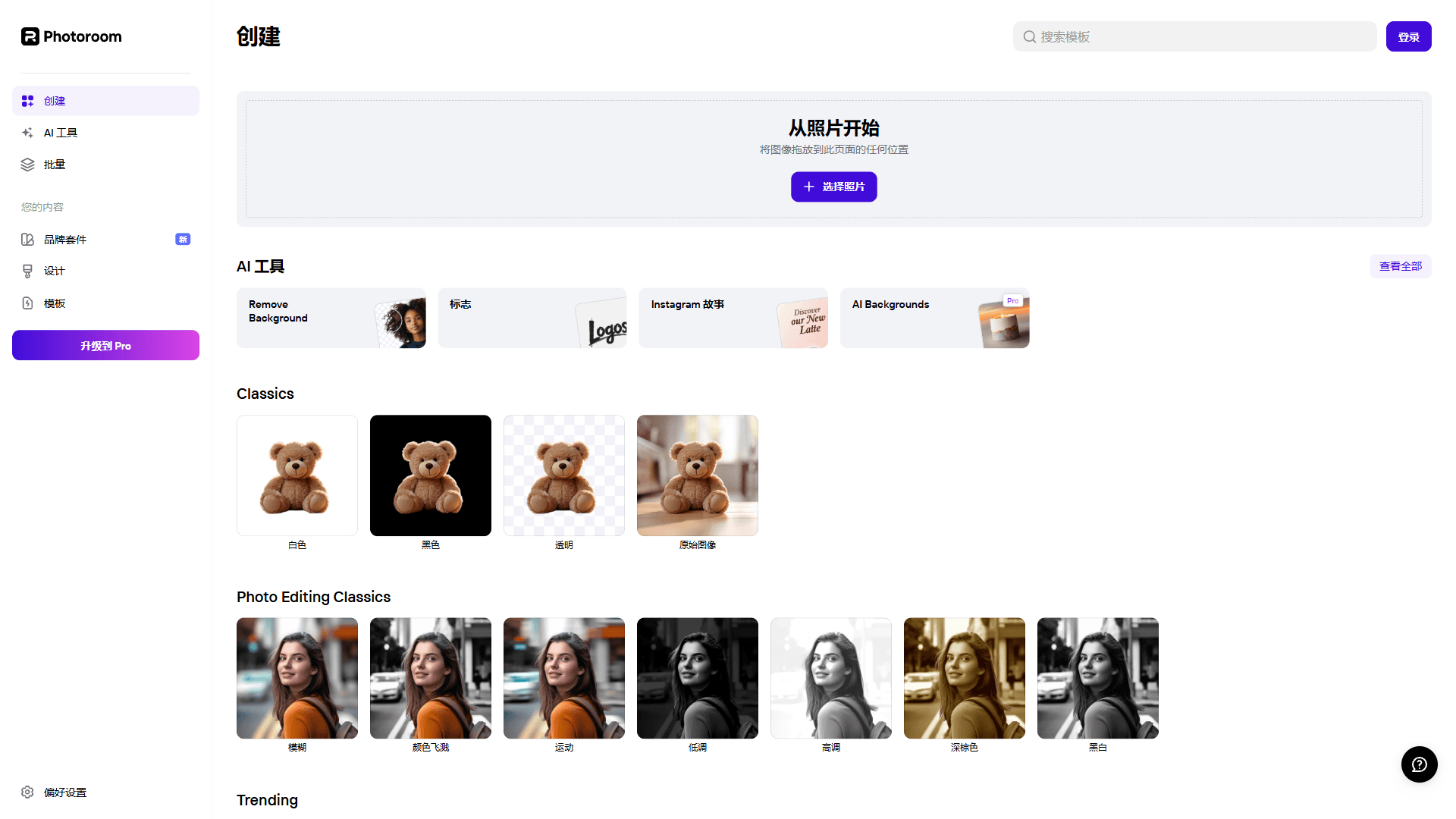Viewport: 1456px width, 819px height.
Task: Click the 选择图片 button
Action: 834,187
